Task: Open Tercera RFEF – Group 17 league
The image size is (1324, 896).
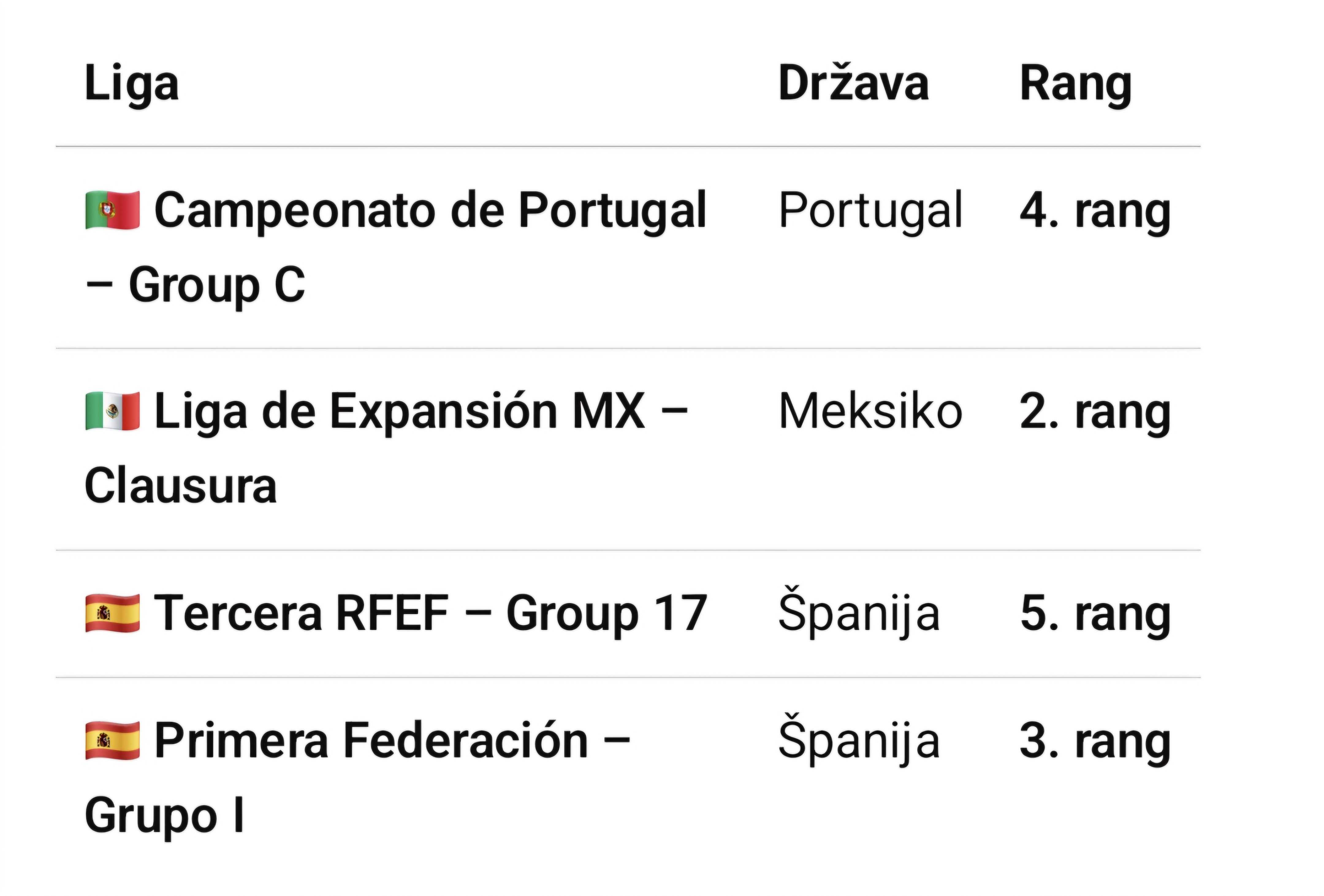Action: 396,613
